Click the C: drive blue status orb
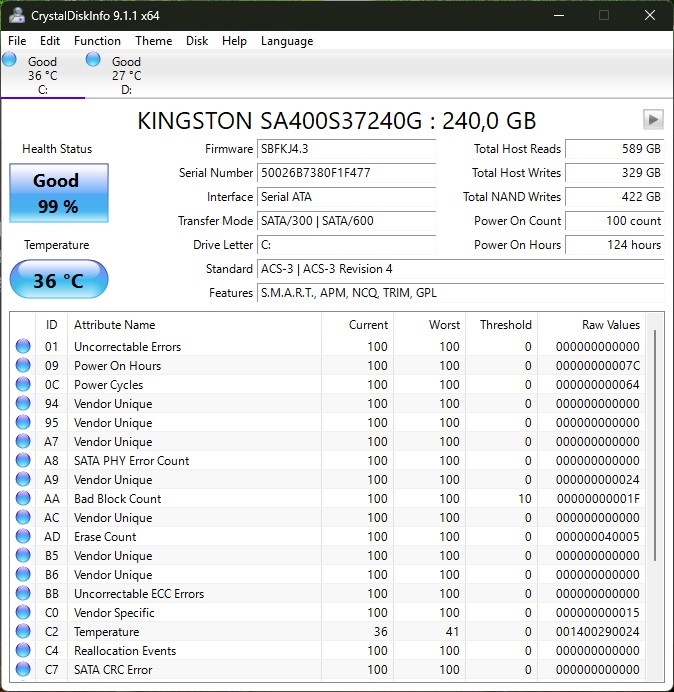674x692 pixels. (9, 59)
